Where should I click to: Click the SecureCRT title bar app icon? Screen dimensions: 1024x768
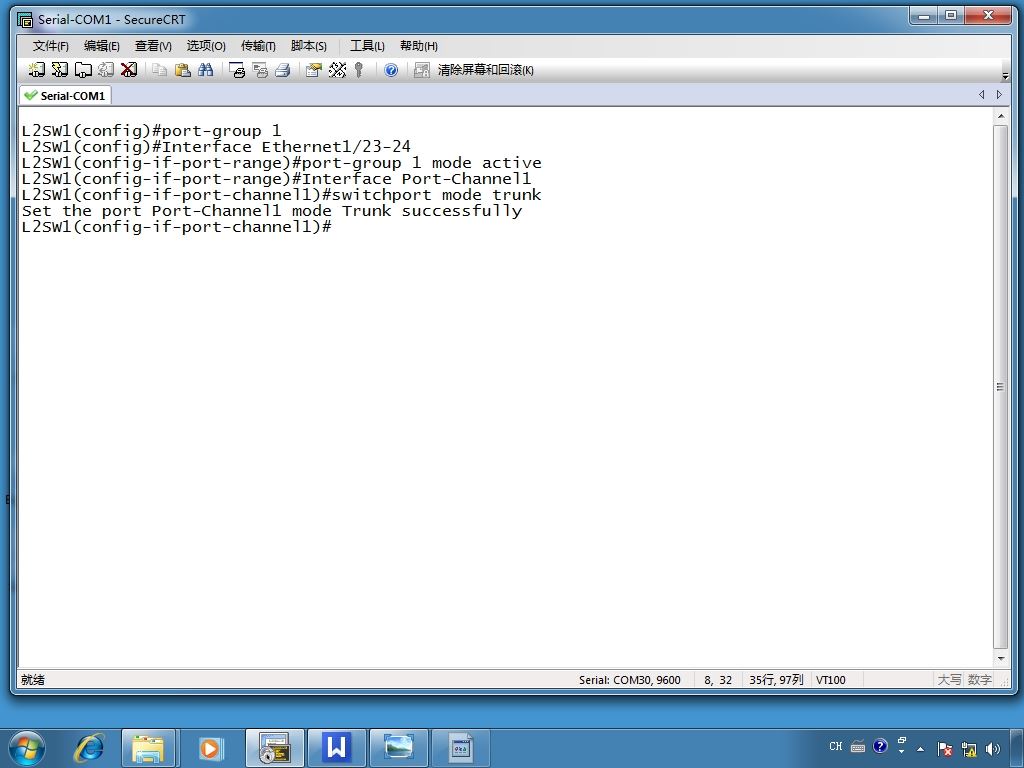25,20
